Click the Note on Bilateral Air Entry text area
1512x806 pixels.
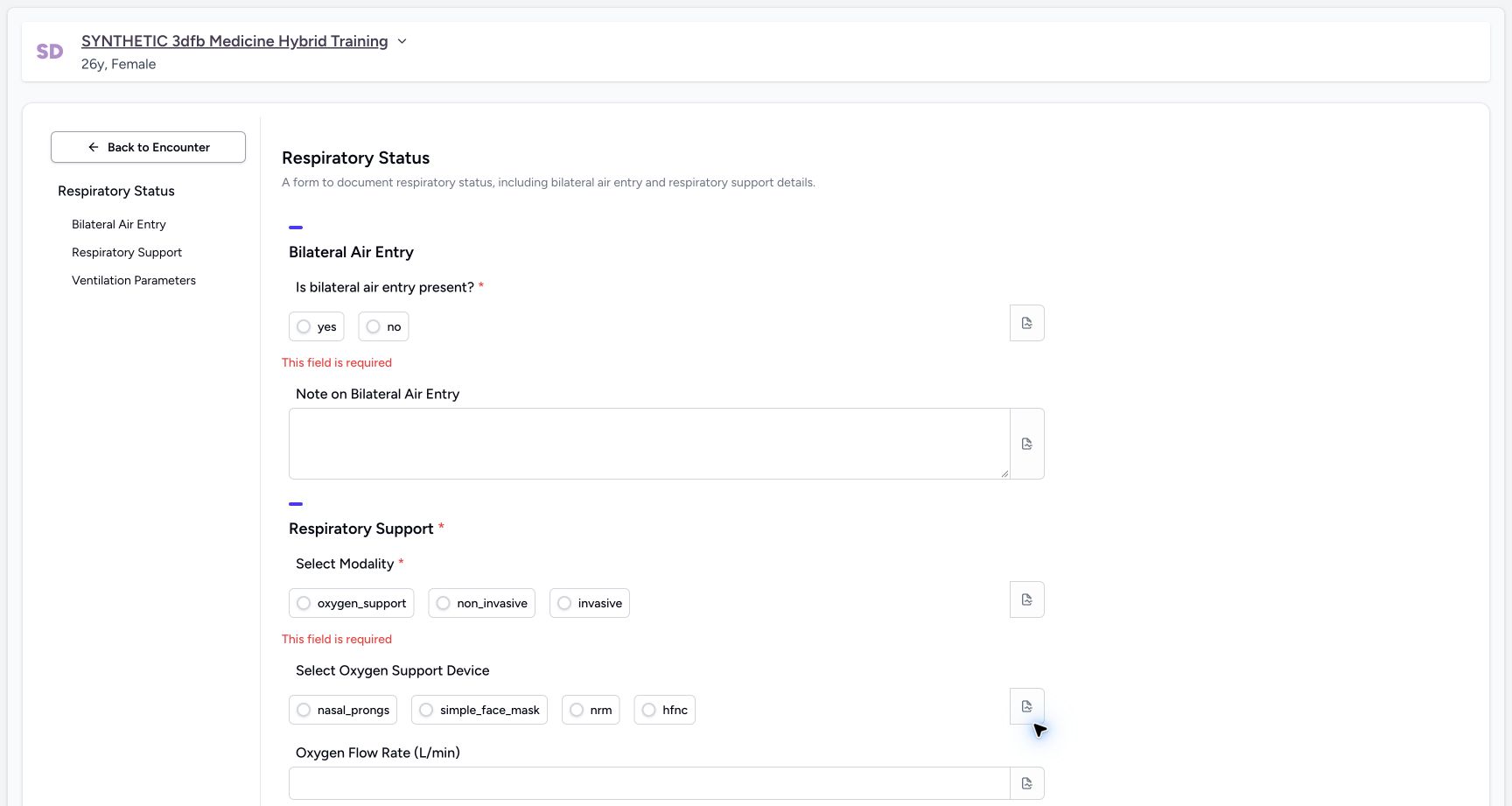coord(649,444)
